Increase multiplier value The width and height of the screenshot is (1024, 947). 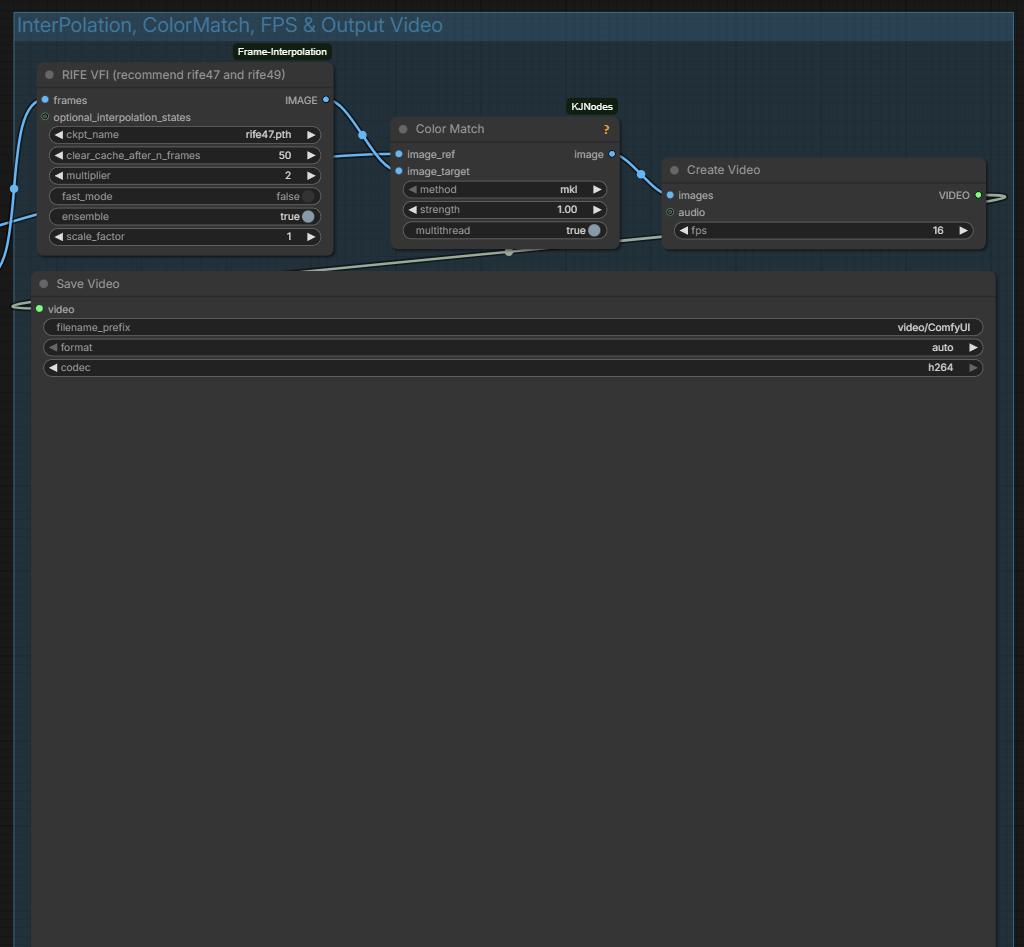[312, 176]
